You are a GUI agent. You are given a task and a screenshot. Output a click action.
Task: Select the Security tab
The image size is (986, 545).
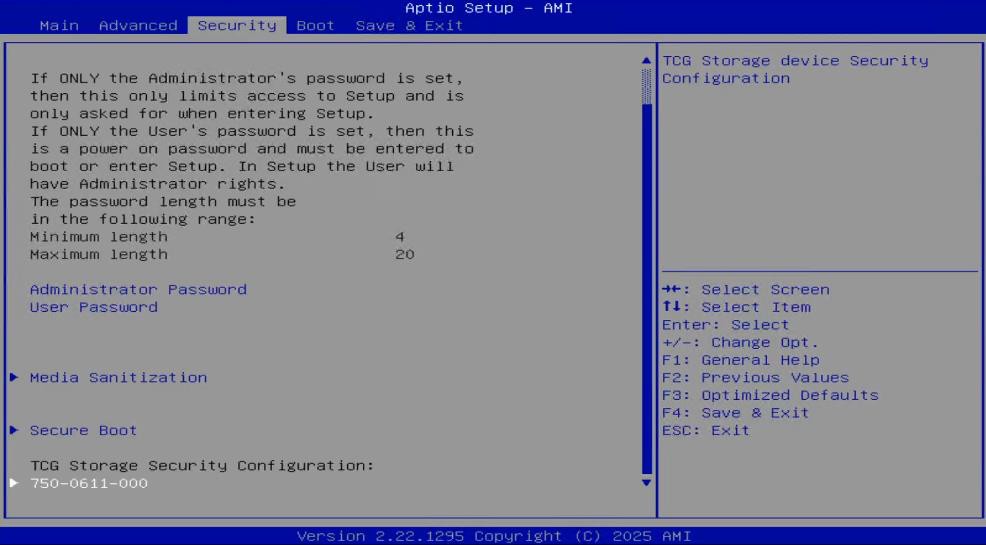coord(237,26)
